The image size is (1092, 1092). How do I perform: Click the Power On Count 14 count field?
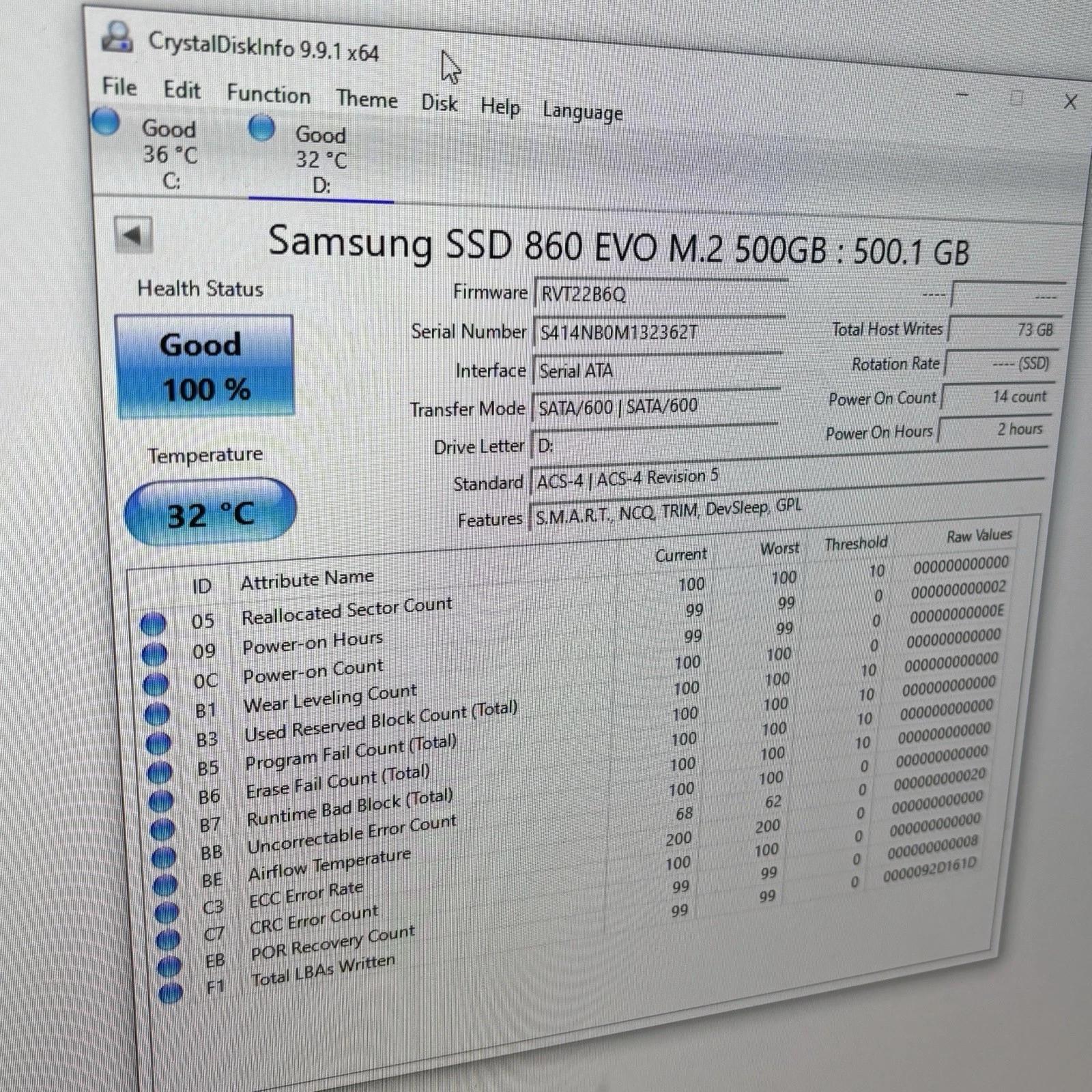coord(996,397)
